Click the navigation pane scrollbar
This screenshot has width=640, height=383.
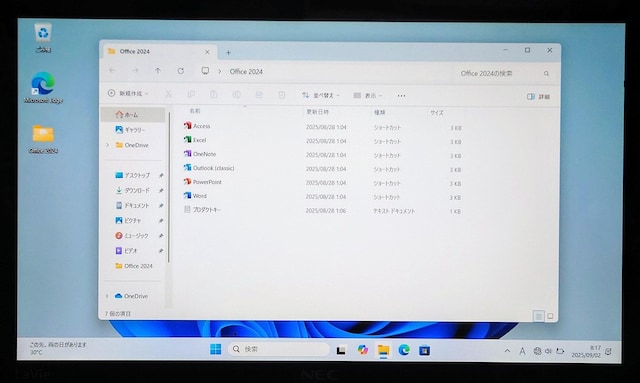point(169,188)
